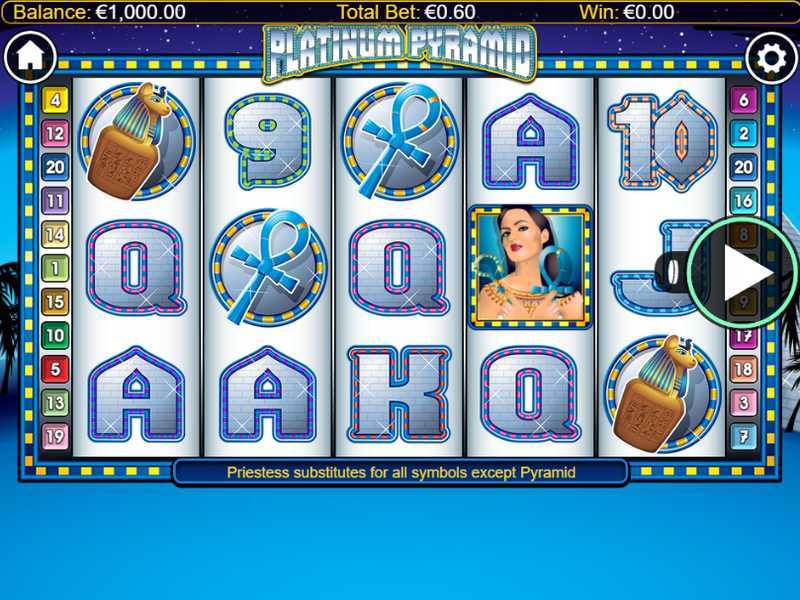The image size is (800, 600).
Task: Click the K symbol on the third reel
Action: (399, 394)
